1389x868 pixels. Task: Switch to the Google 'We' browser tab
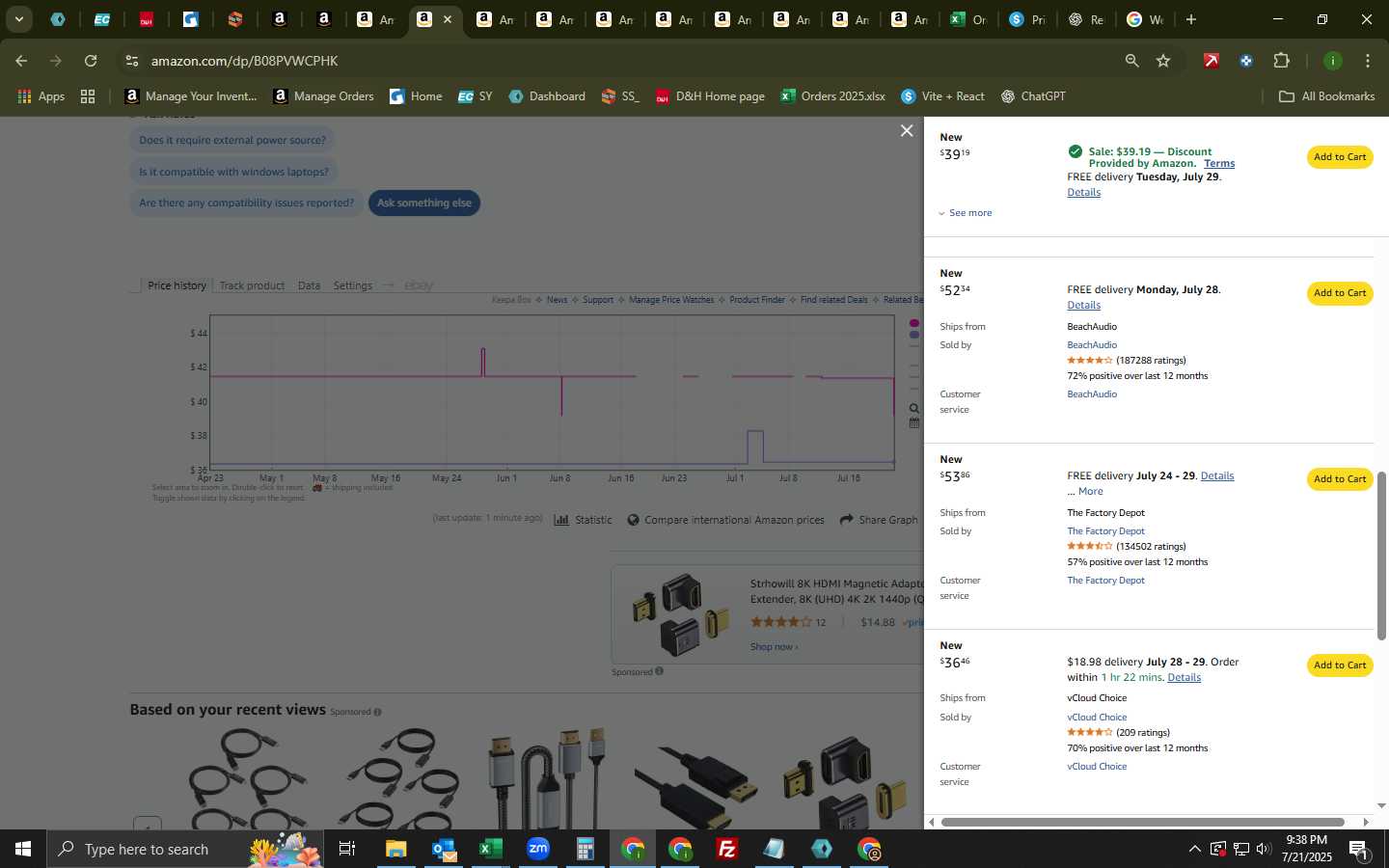point(1145,19)
